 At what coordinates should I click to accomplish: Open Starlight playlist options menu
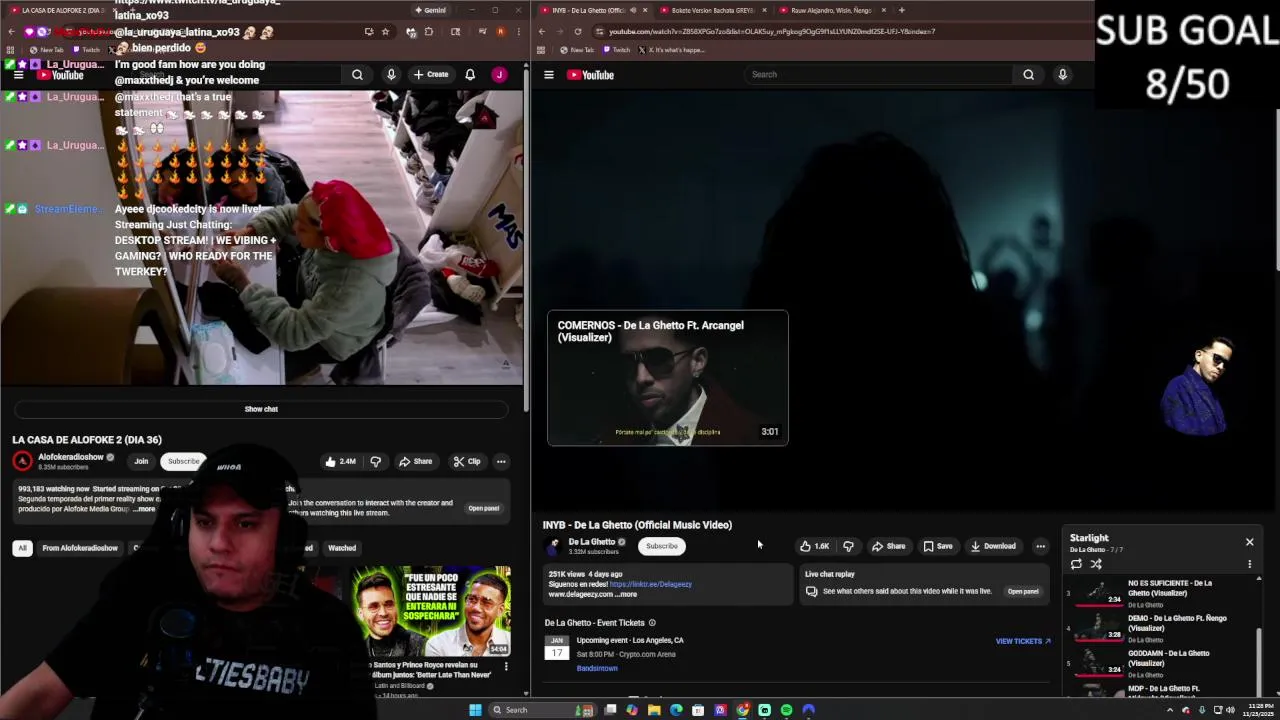tap(1249, 564)
